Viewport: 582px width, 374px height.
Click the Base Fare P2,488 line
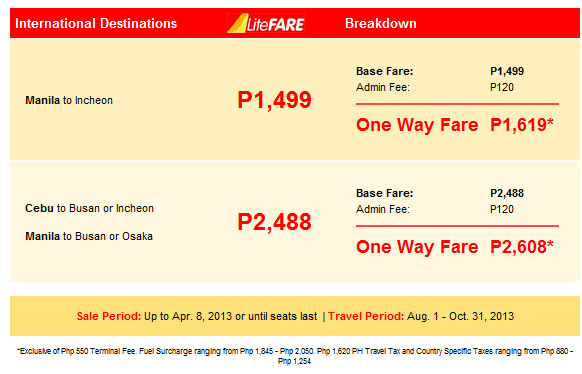click(440, 193)
